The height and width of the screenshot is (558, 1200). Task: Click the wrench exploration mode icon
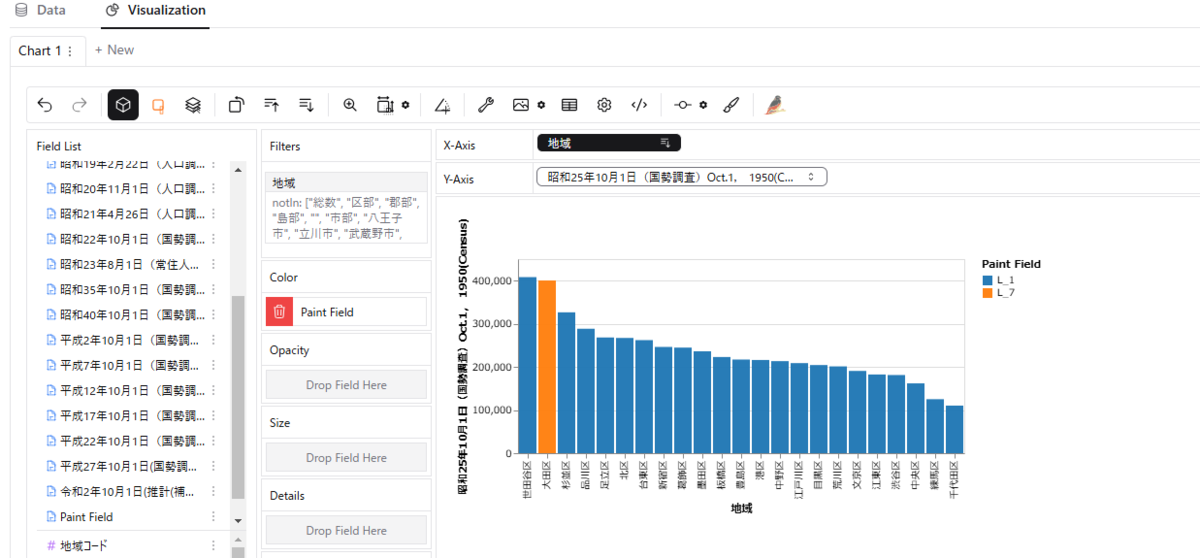pyautogui.click(x=486, y=105)
